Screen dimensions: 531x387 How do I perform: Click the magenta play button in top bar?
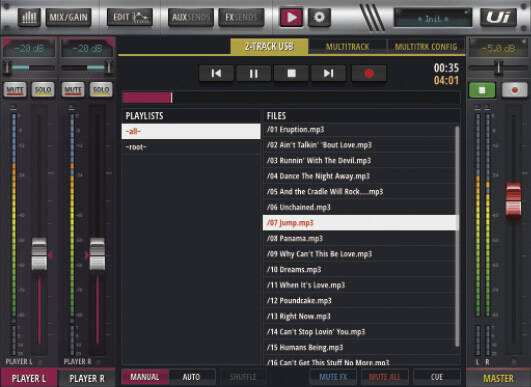291,17
